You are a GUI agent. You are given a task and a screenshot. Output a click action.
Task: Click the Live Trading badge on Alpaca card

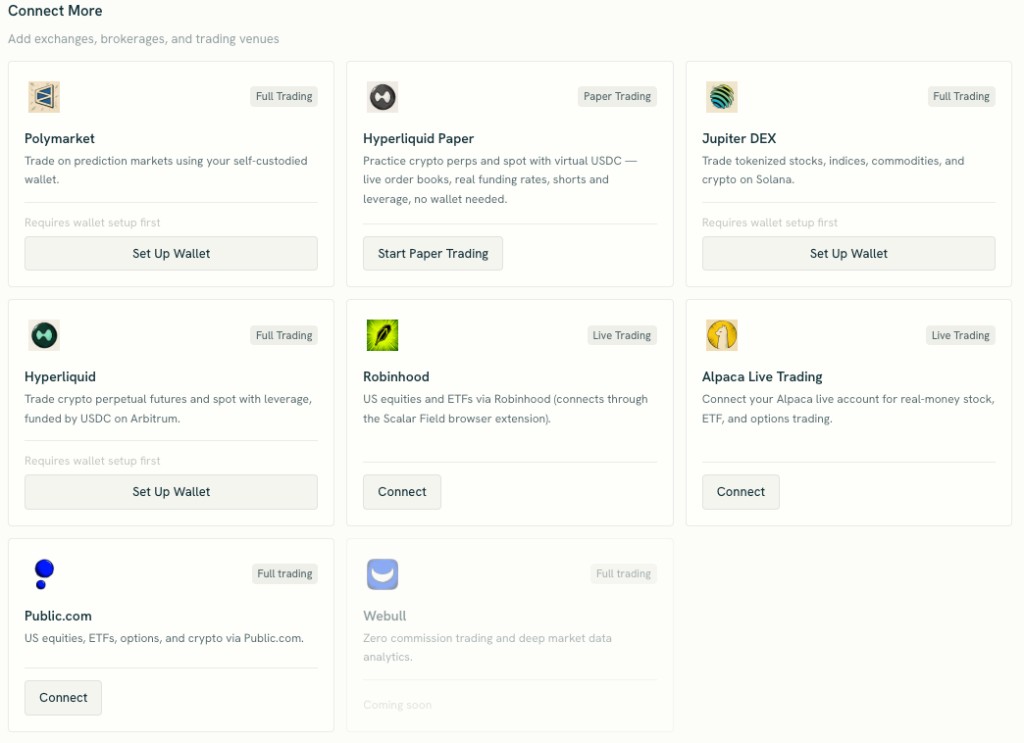coord(960,335)
